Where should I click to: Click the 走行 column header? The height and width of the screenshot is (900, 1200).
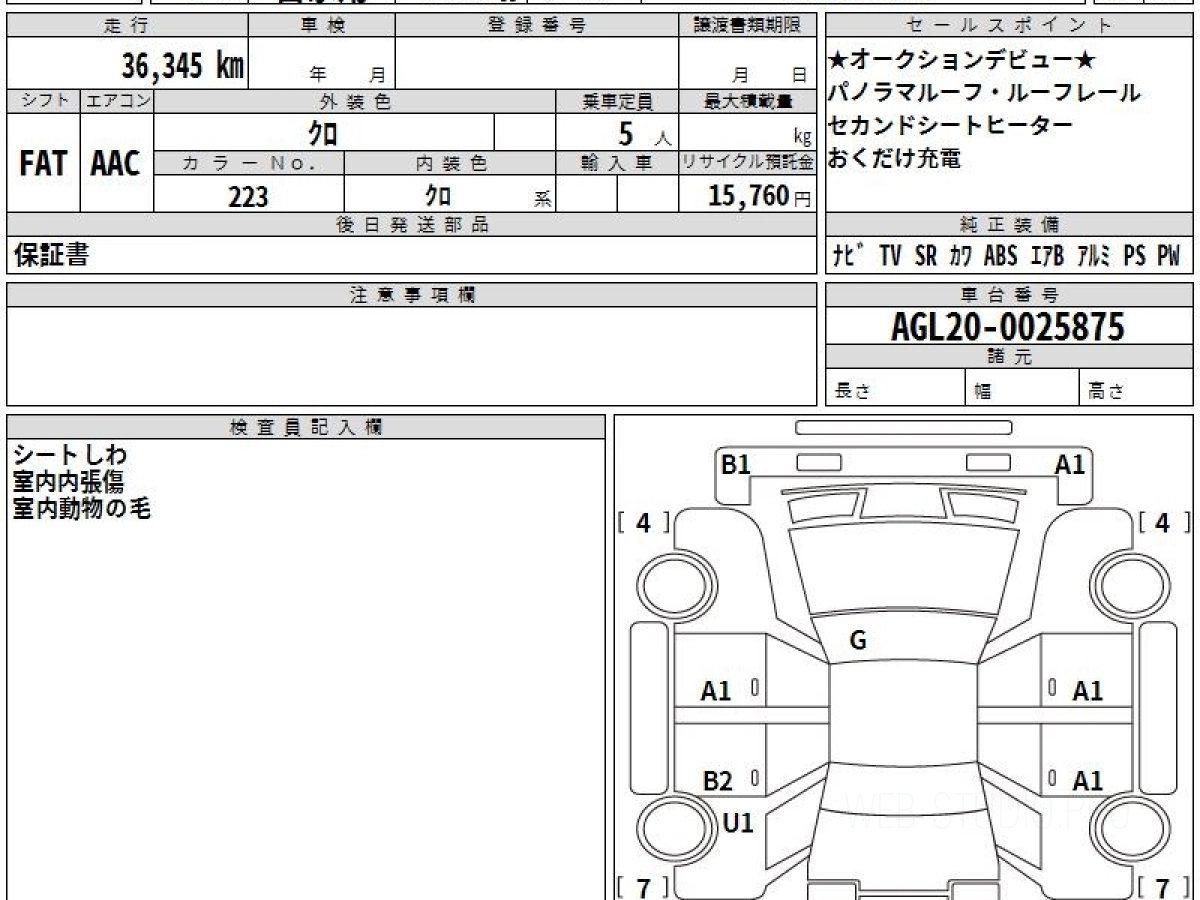point(126,26)
